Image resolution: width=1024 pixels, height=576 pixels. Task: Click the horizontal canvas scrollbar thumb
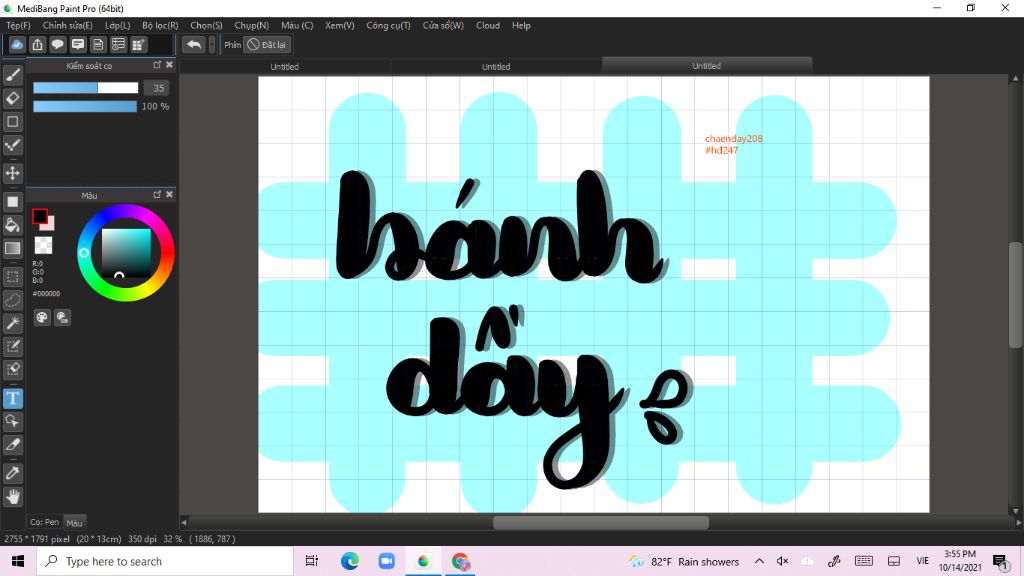(x=601, y=522)
